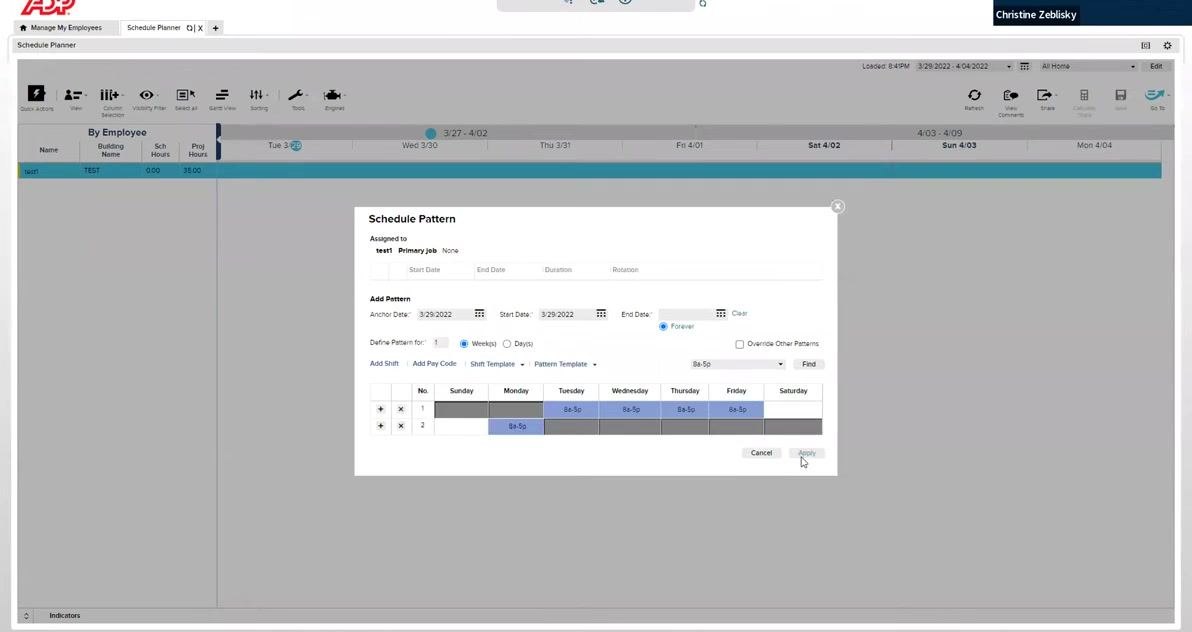Click the Refresh icon
This screenshot has width=1192, height=632.
tap(974, 95)
